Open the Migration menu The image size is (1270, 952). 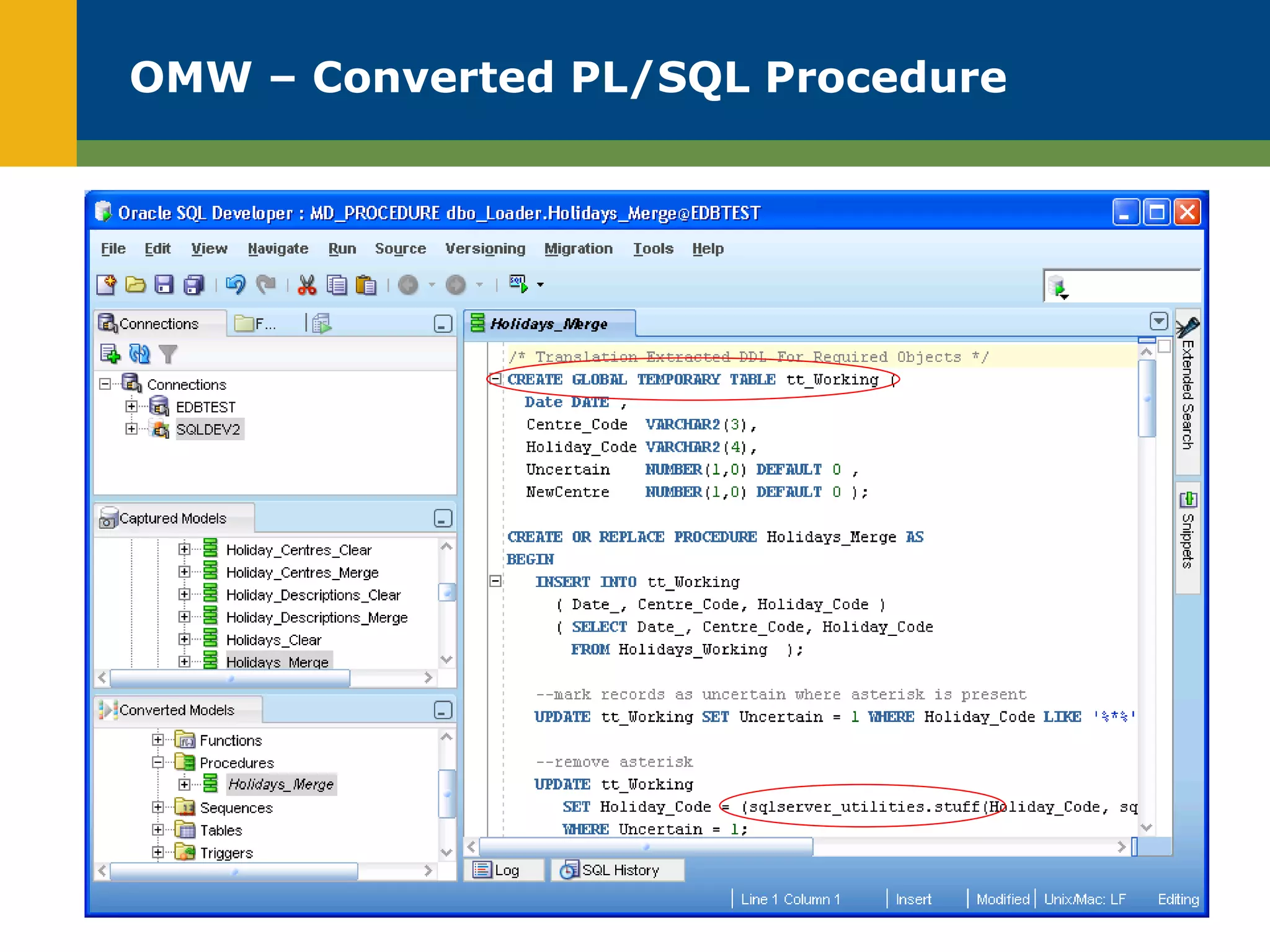579,249
